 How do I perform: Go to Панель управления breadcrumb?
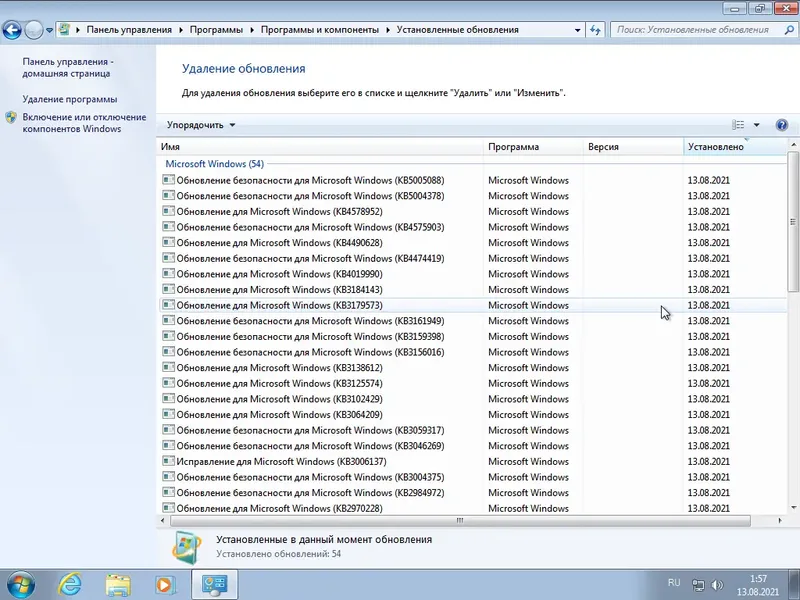coord(129,30)
